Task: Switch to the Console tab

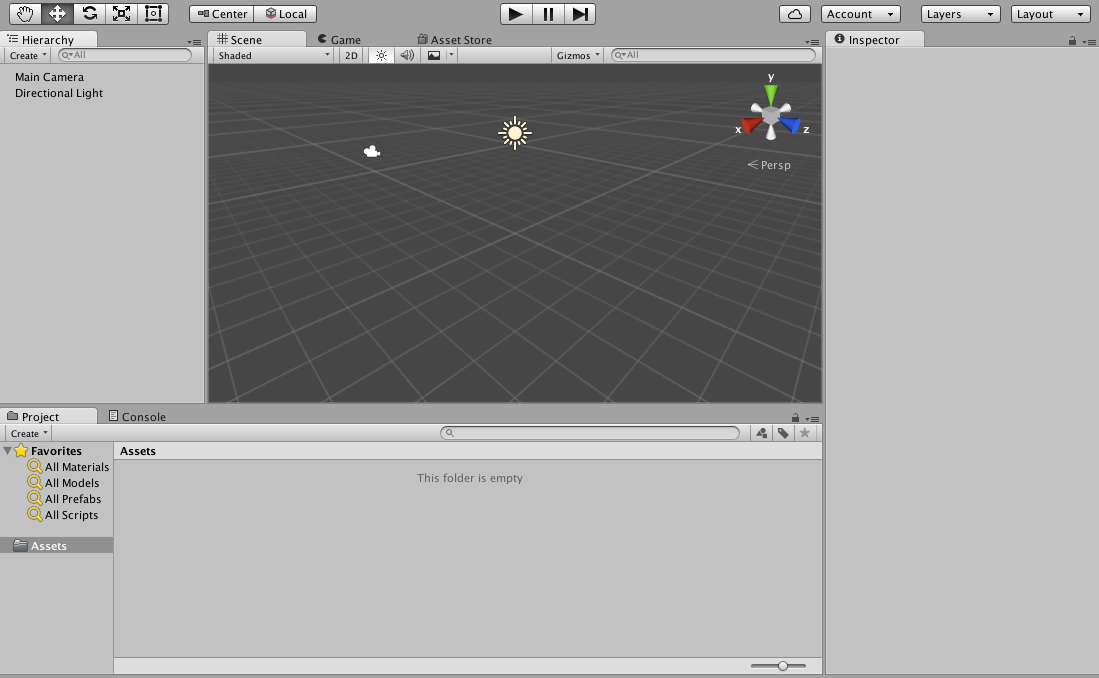Action: pos(137,416)
